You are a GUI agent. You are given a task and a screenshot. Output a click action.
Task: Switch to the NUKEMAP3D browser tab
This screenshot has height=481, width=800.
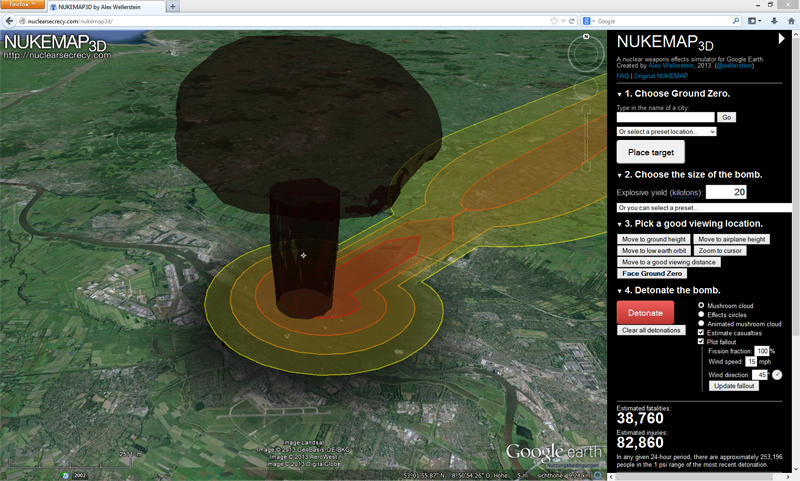pos(107,7)
